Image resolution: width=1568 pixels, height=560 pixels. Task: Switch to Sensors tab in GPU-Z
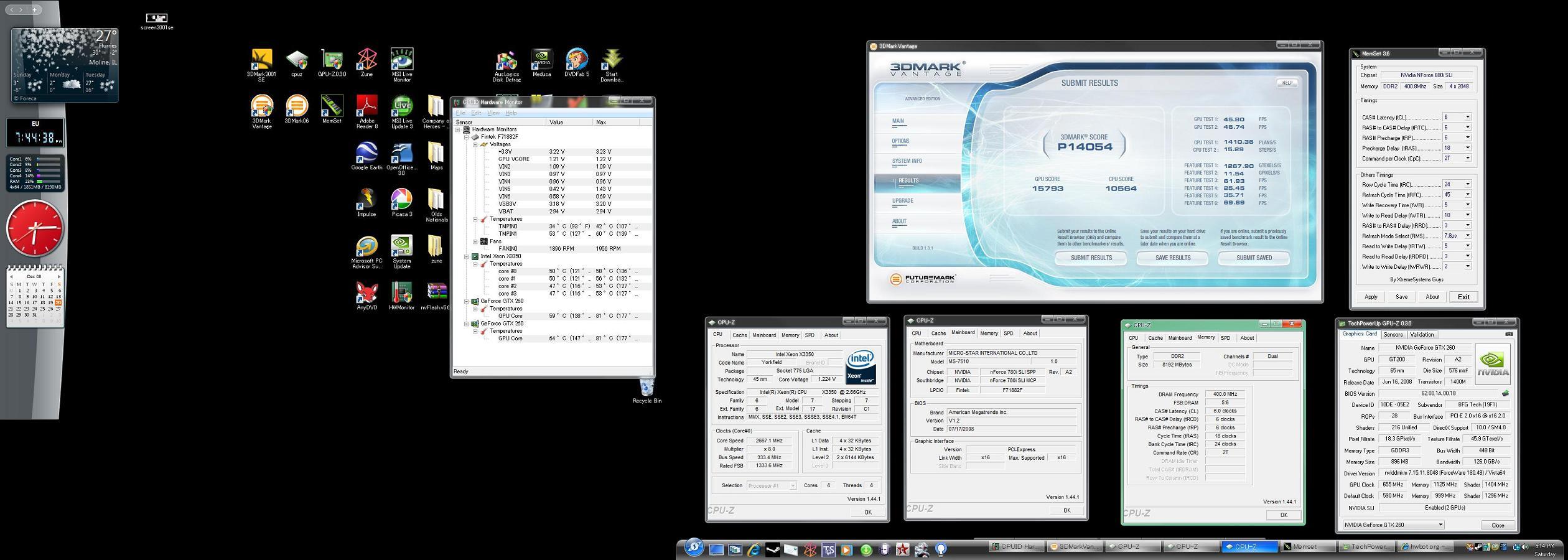[1393, 335]
